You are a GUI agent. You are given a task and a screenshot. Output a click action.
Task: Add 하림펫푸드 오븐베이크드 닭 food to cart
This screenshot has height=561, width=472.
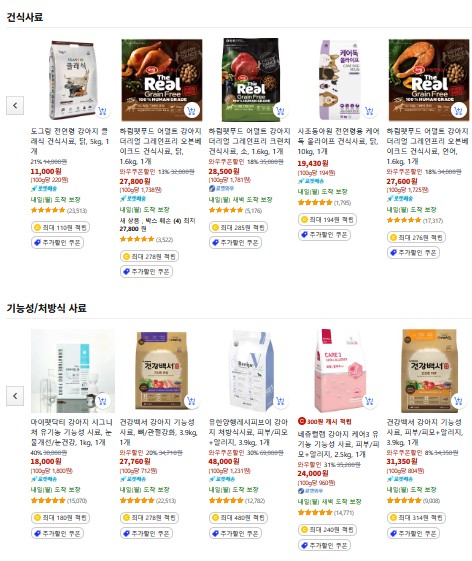point(191,111)
